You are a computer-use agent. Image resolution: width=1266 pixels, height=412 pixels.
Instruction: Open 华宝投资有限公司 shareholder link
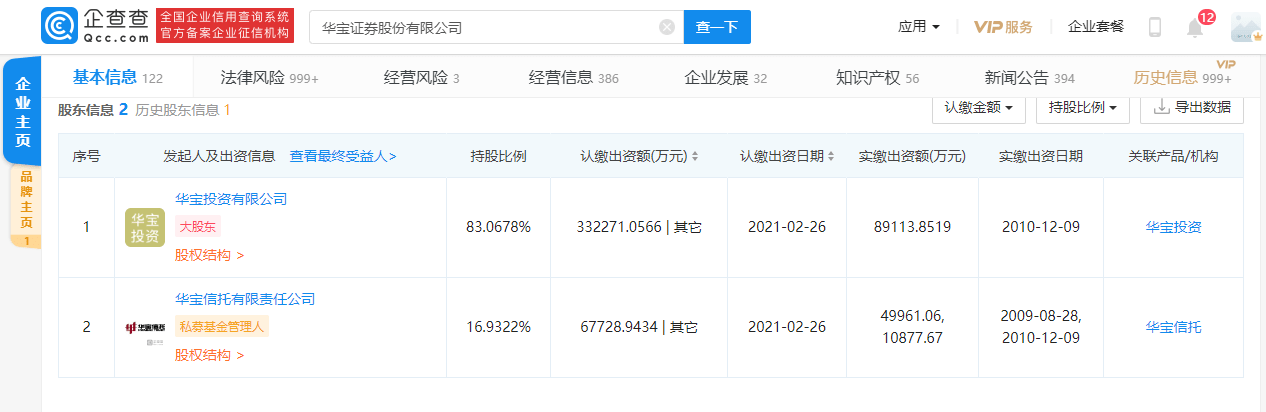click(x=231, y=199)
